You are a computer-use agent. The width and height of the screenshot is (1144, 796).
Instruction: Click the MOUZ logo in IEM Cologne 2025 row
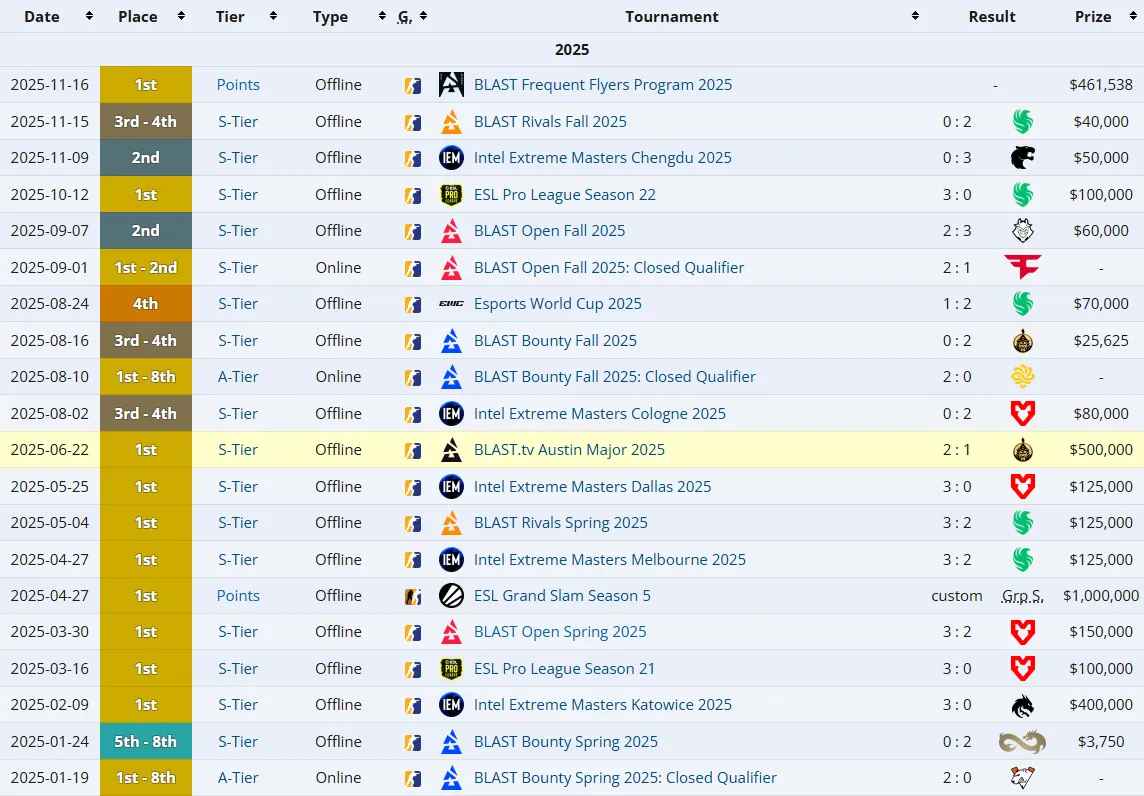1023,414
